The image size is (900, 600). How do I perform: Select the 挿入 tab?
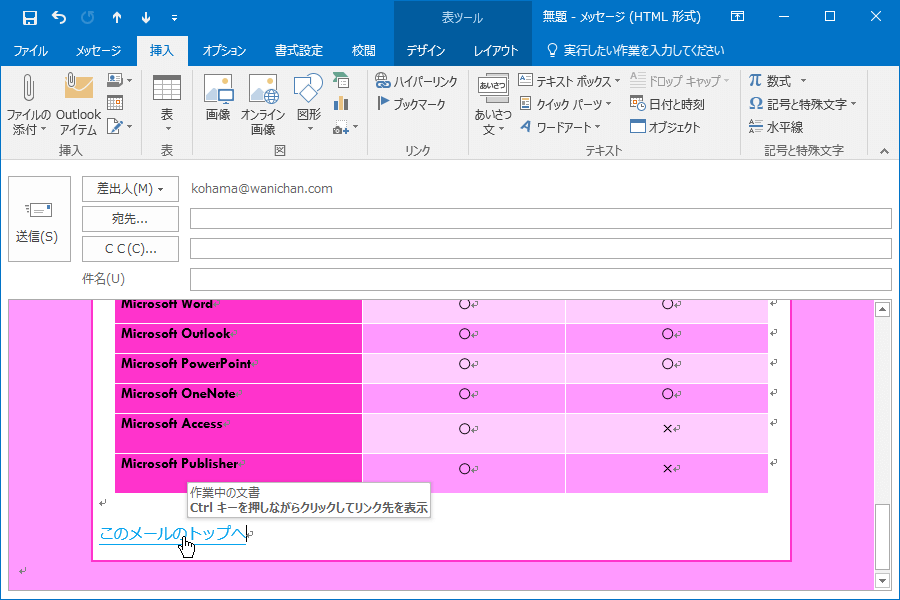(x=162, y=51)
